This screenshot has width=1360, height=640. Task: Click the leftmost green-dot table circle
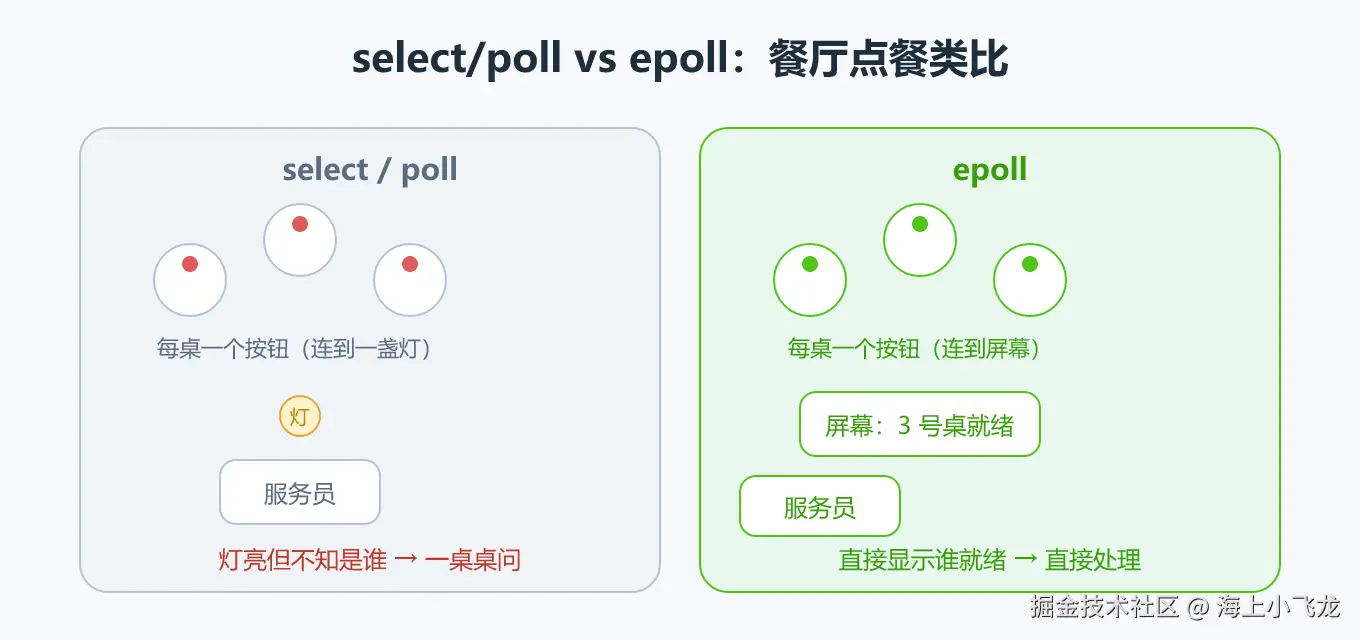coord(810,280)
